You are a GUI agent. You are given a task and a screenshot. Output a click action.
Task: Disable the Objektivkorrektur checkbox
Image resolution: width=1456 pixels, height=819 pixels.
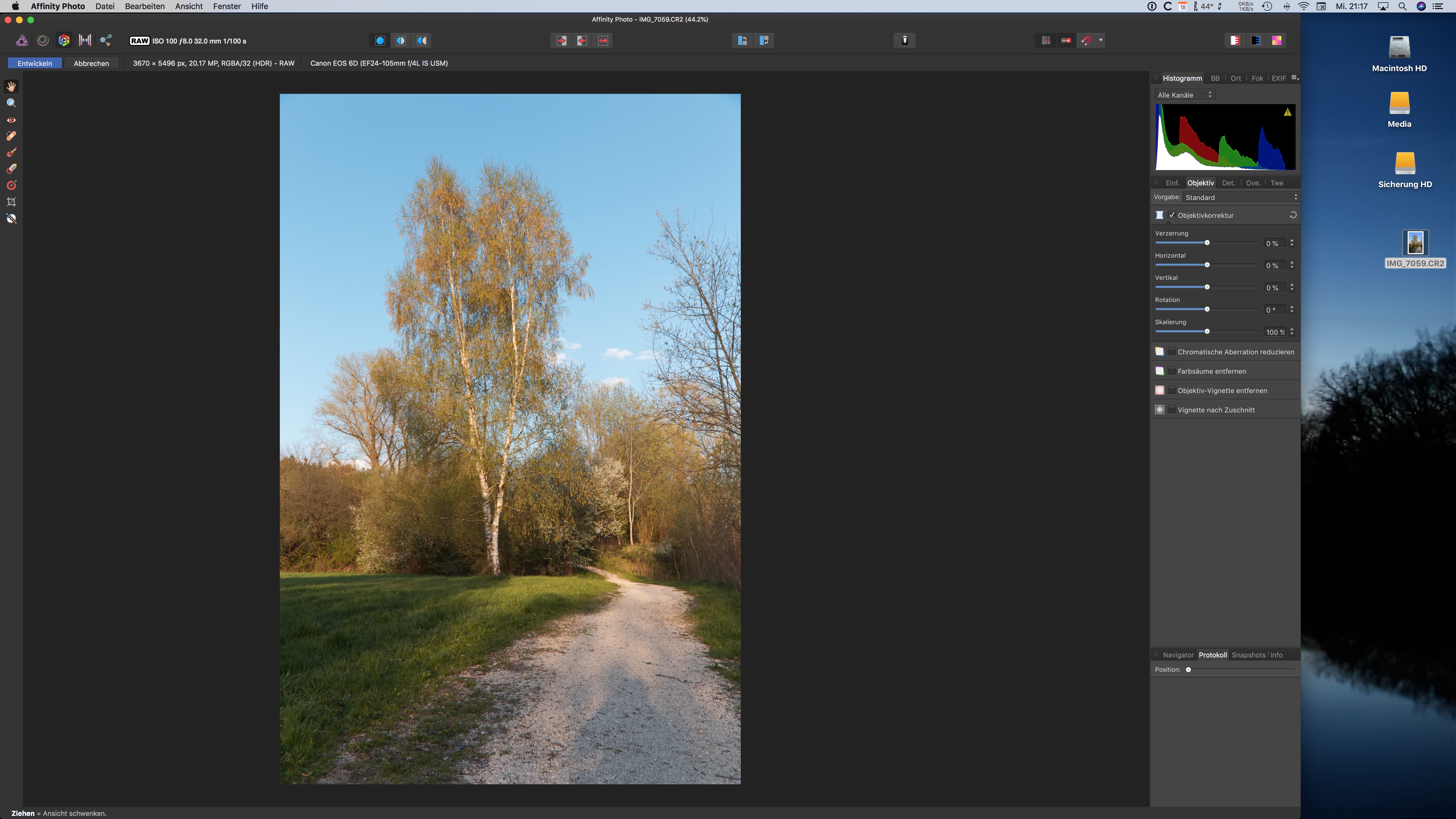[1172, 215]
